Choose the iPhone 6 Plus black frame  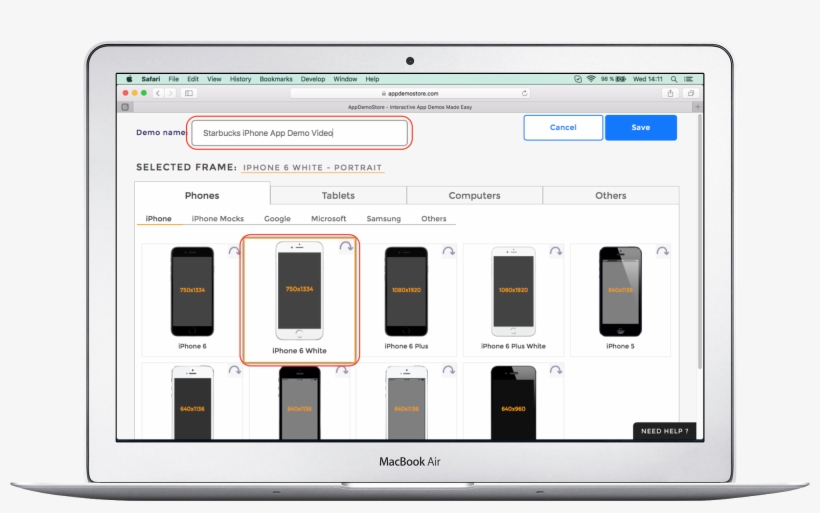(x=406, y=299)
